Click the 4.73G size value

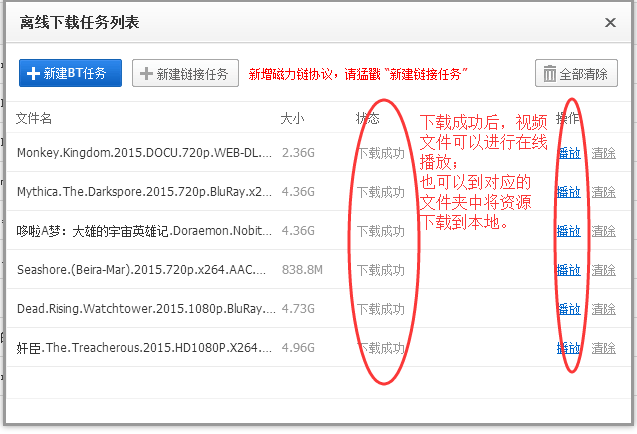tap(298, 309)
